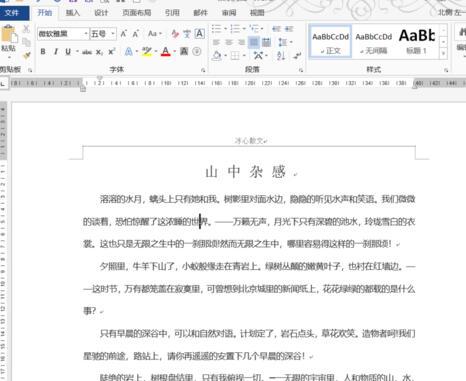466x381 pixels.
Task: Click the Paste clipboard icon
Action: 9,34
